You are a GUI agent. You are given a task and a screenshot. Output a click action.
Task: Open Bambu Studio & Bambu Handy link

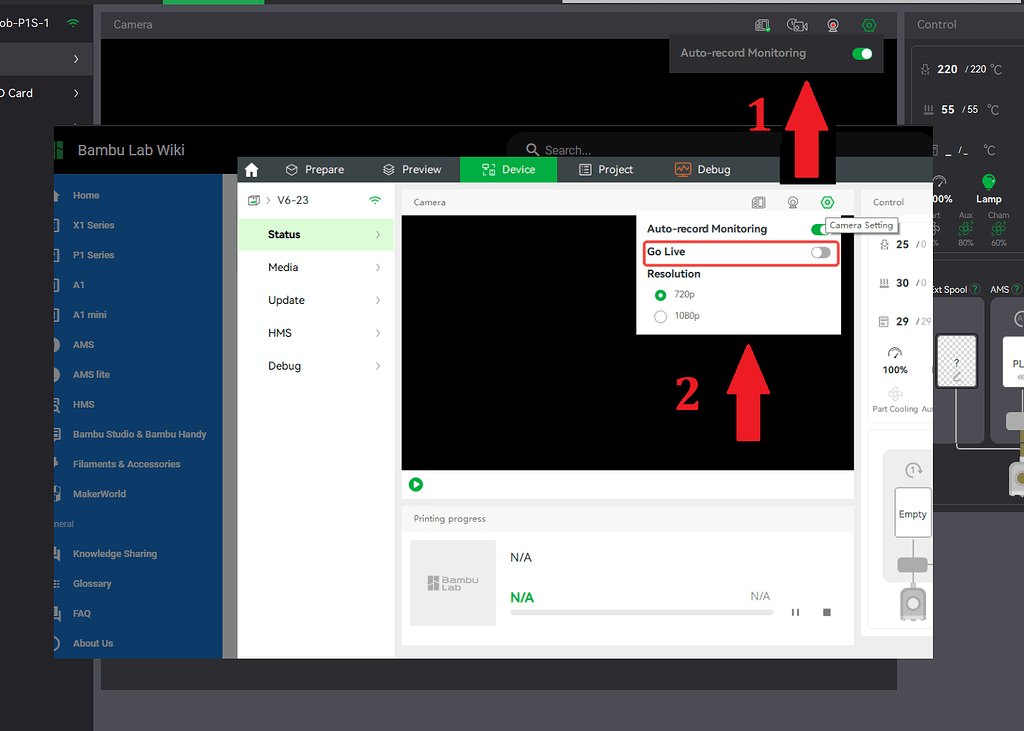(x=140, y=434)
